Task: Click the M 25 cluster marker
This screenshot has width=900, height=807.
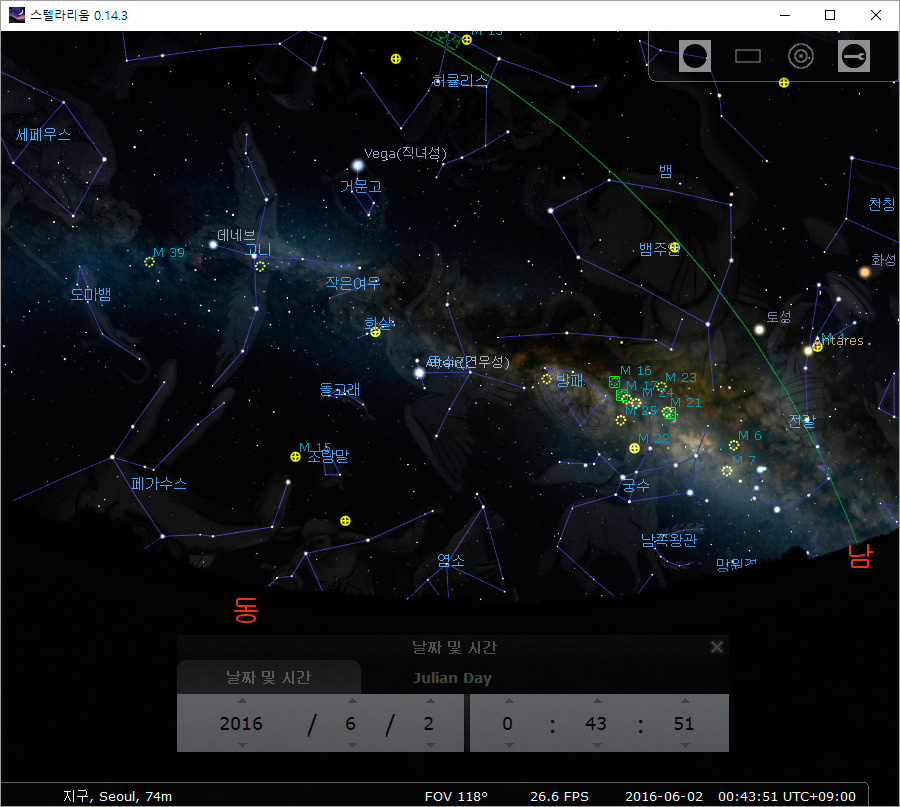Action: 620,421
